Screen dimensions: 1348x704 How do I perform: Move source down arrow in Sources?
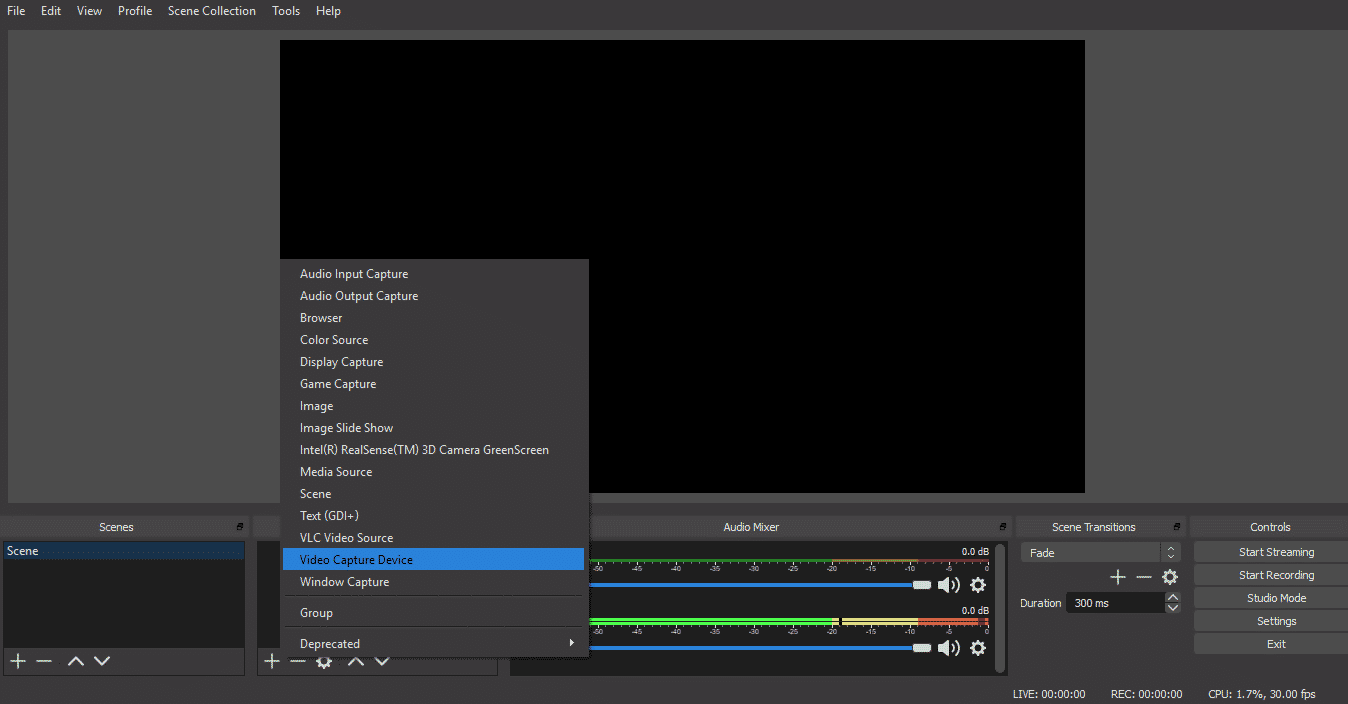(x=381, y=661)
